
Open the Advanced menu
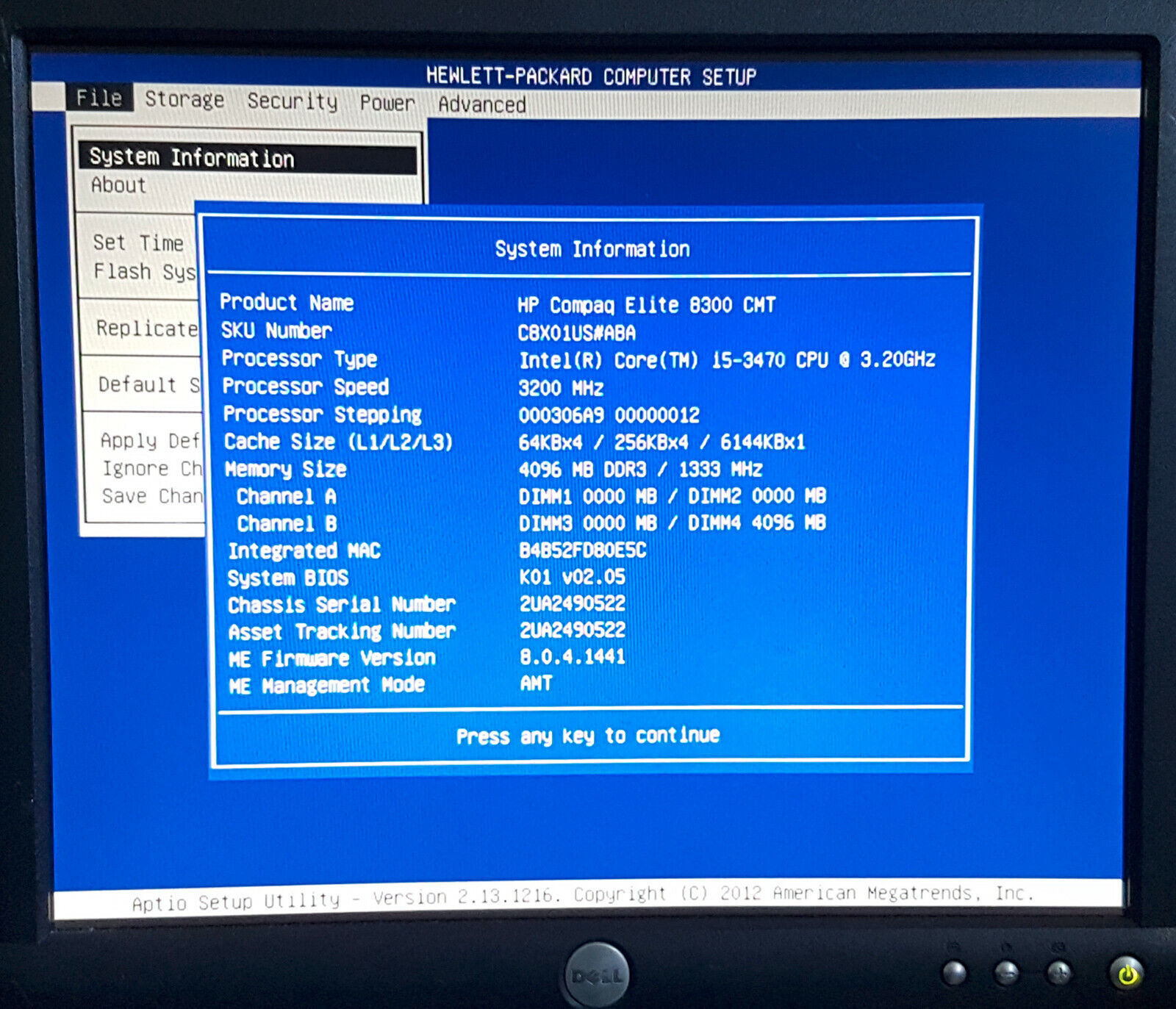pyautogui.click(x=482, y=104)
